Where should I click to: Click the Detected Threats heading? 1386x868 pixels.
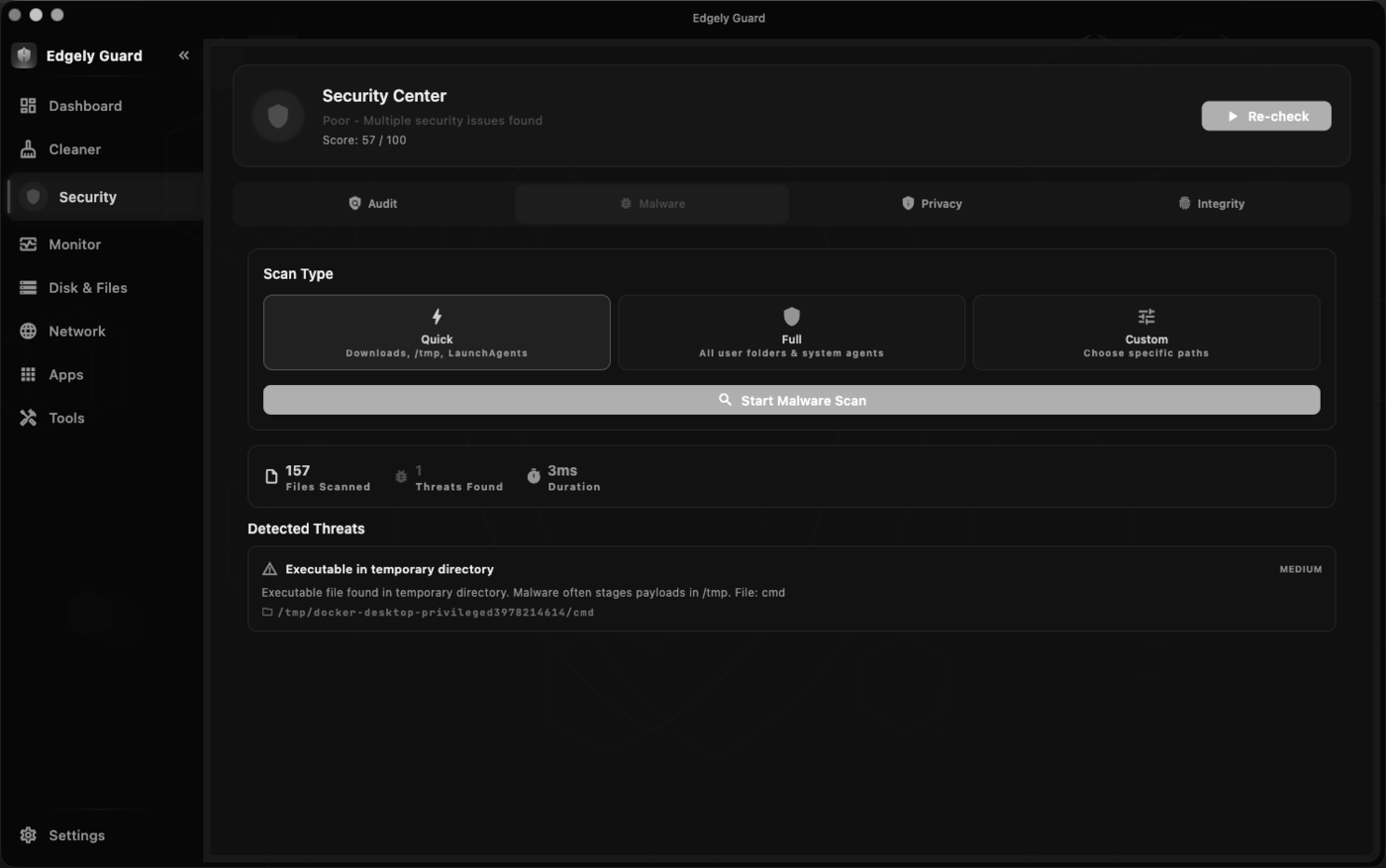coord(306,529)
